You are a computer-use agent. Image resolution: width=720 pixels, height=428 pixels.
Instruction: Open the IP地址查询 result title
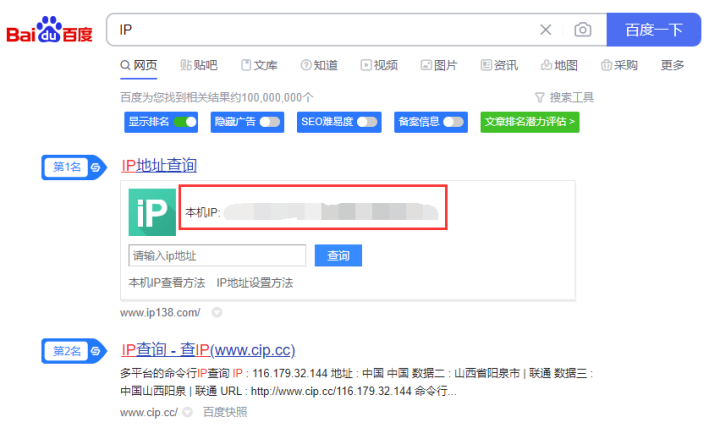coord(159,165)
